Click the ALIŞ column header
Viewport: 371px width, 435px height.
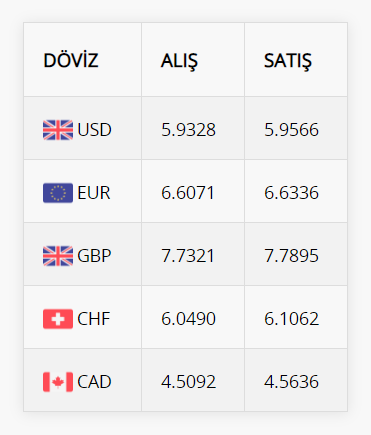click(179, 61)
